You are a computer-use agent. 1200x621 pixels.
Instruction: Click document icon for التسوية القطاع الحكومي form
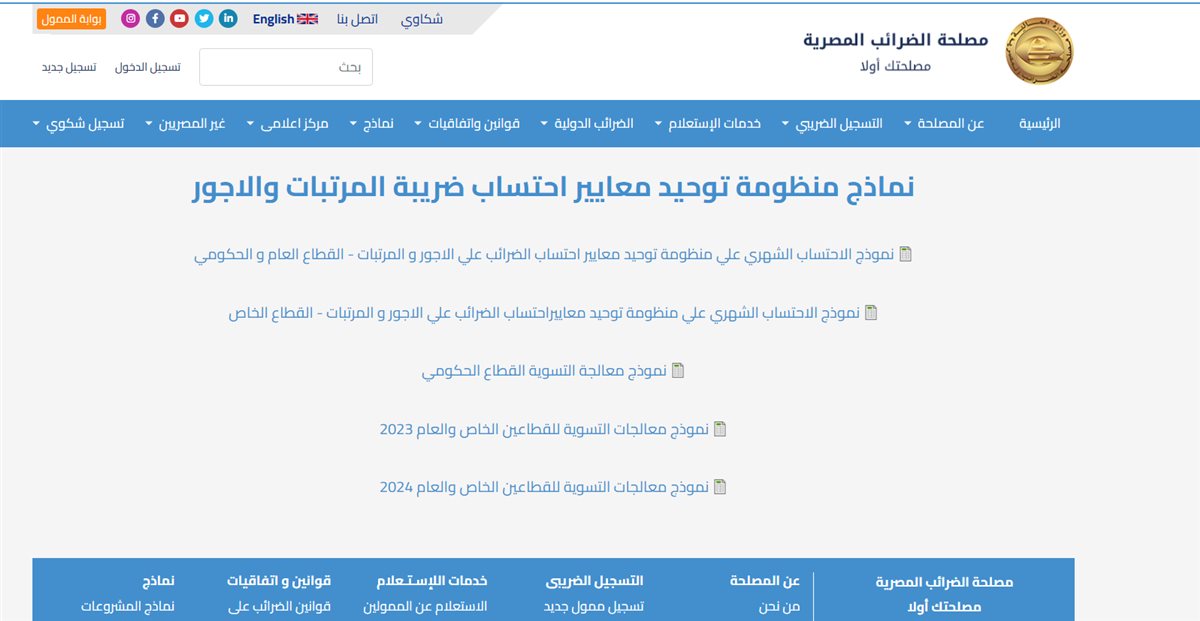coord(678,370)
